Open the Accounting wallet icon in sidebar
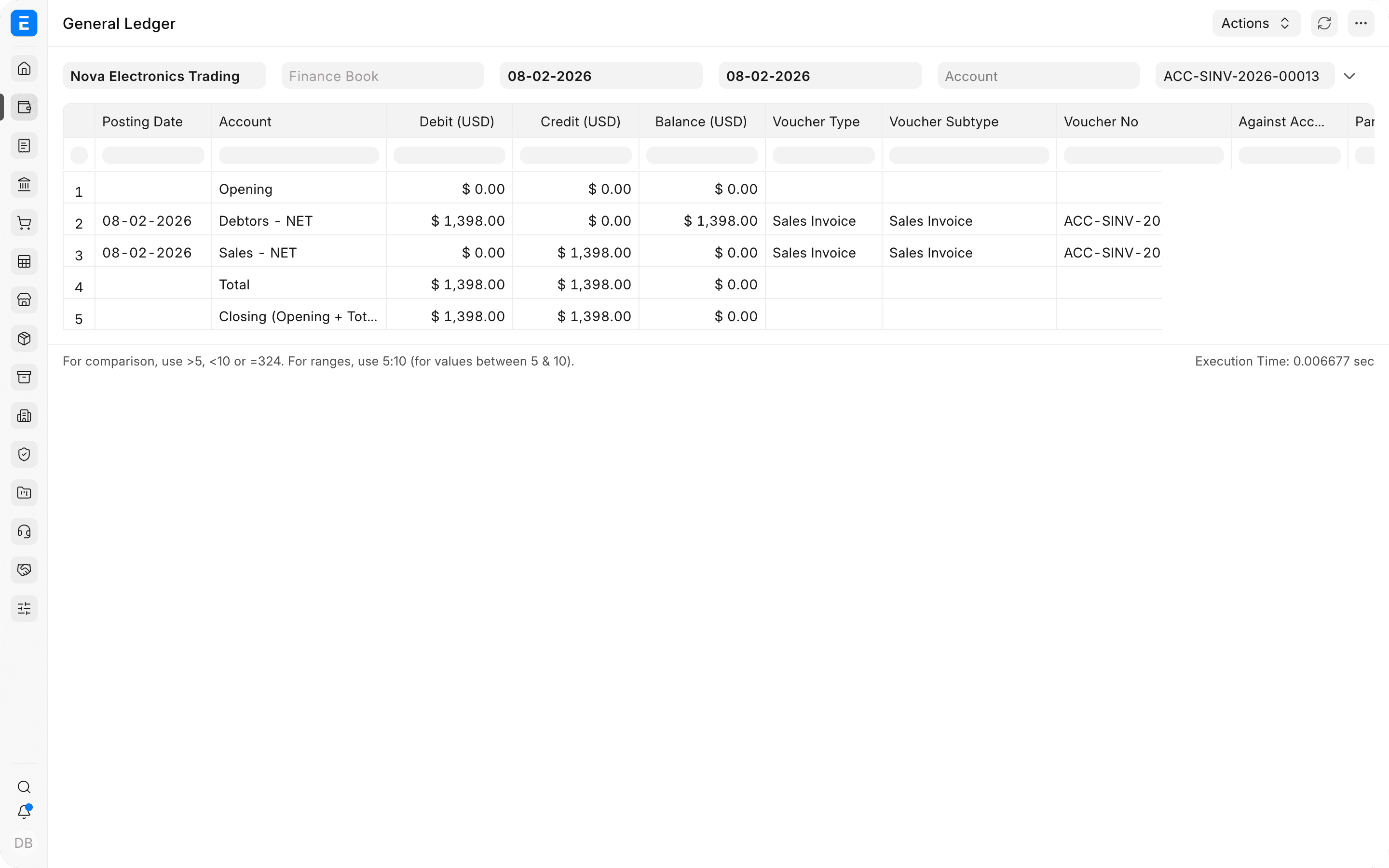 (24, 107)
